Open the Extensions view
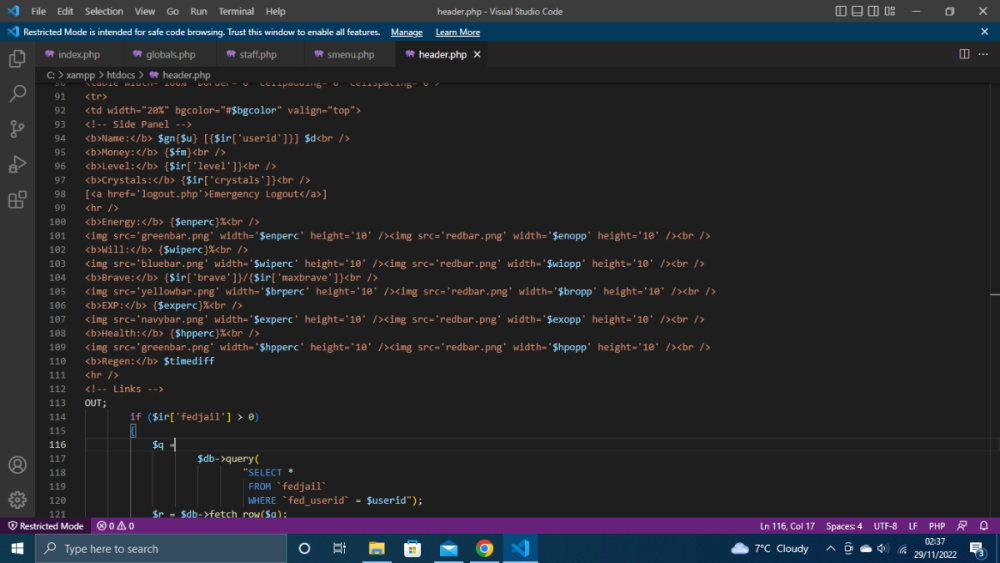Viewport: 1000px width, 563px height. 17,200
